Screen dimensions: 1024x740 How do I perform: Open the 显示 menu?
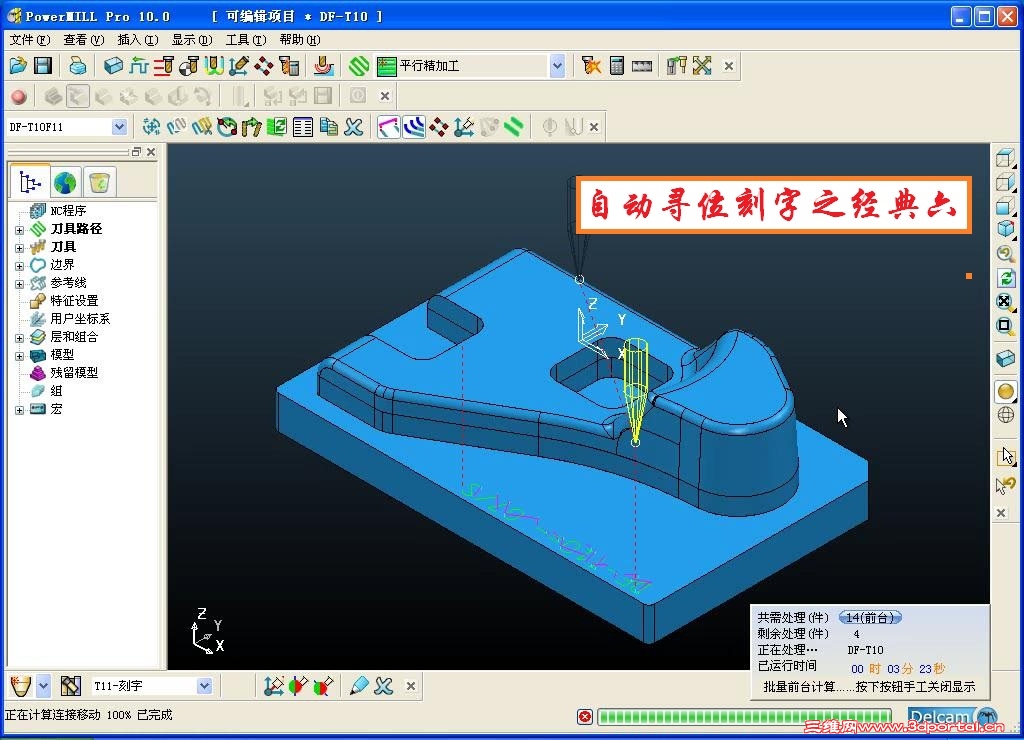[x=192, y=40]
